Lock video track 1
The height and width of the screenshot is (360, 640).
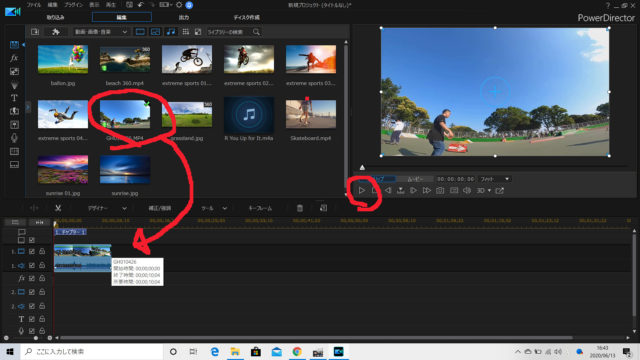click(42, 251)
